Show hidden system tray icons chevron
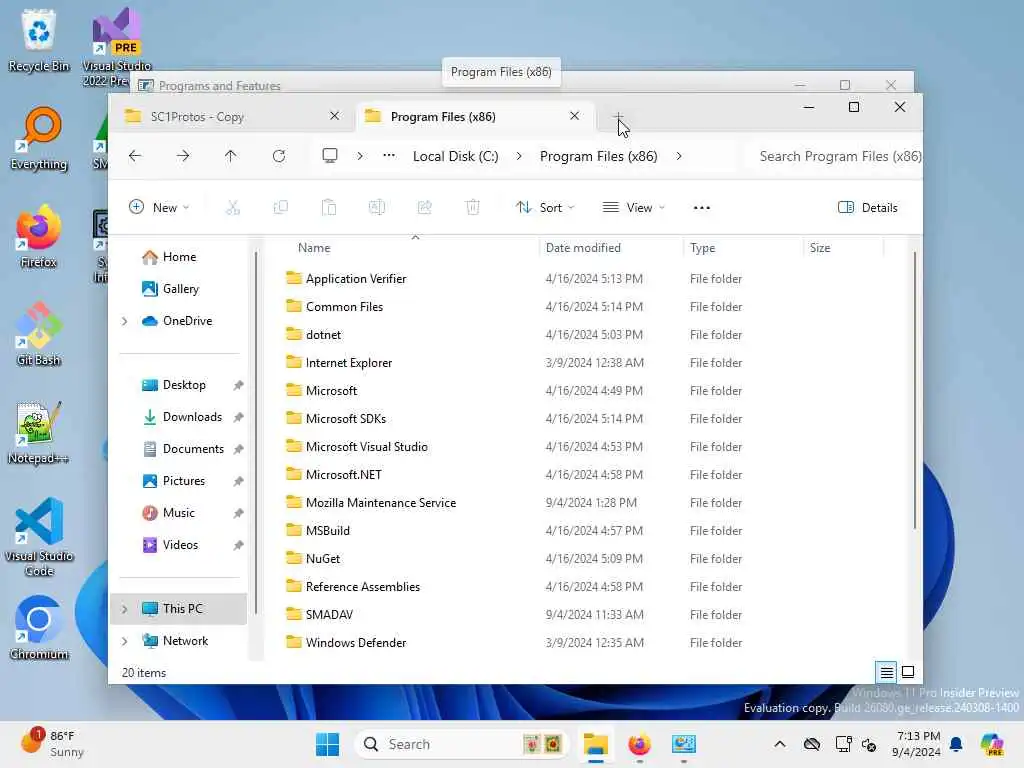The image size is (1024, 768). point(780,744)
